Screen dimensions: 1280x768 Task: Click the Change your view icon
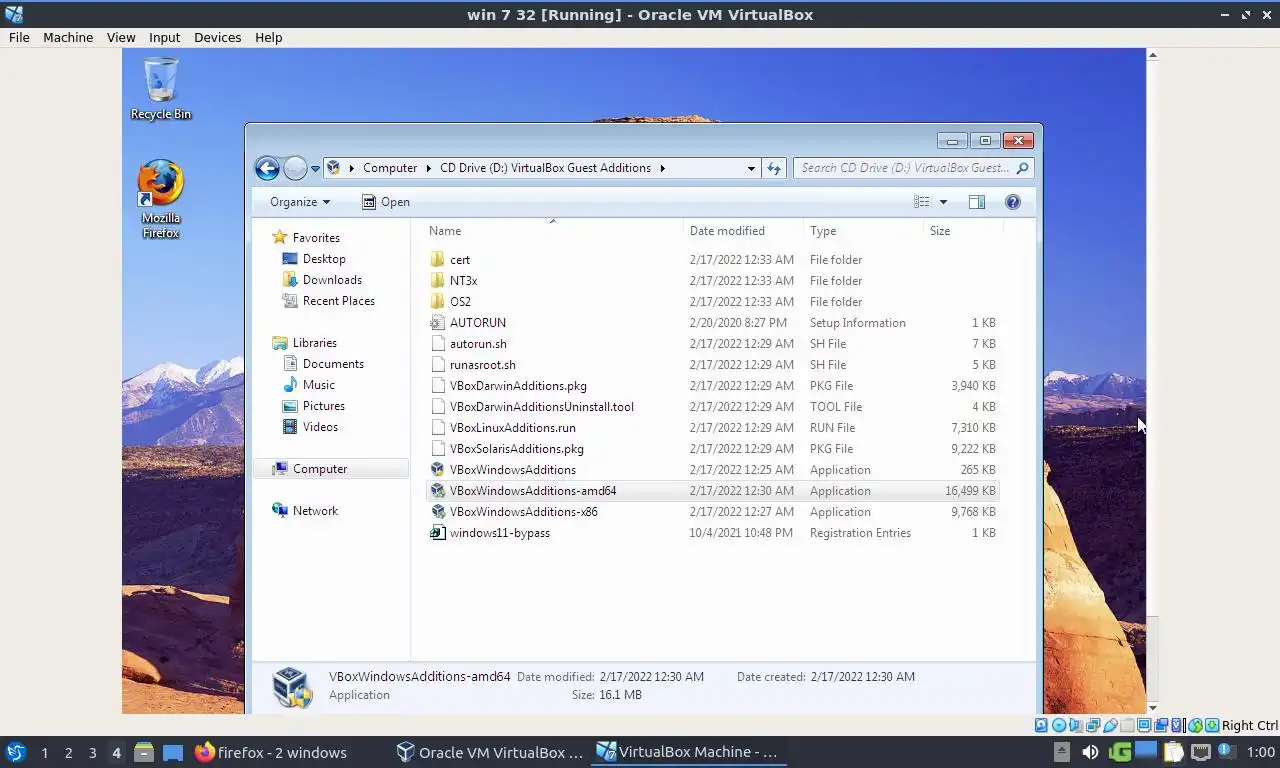(922, 202)
